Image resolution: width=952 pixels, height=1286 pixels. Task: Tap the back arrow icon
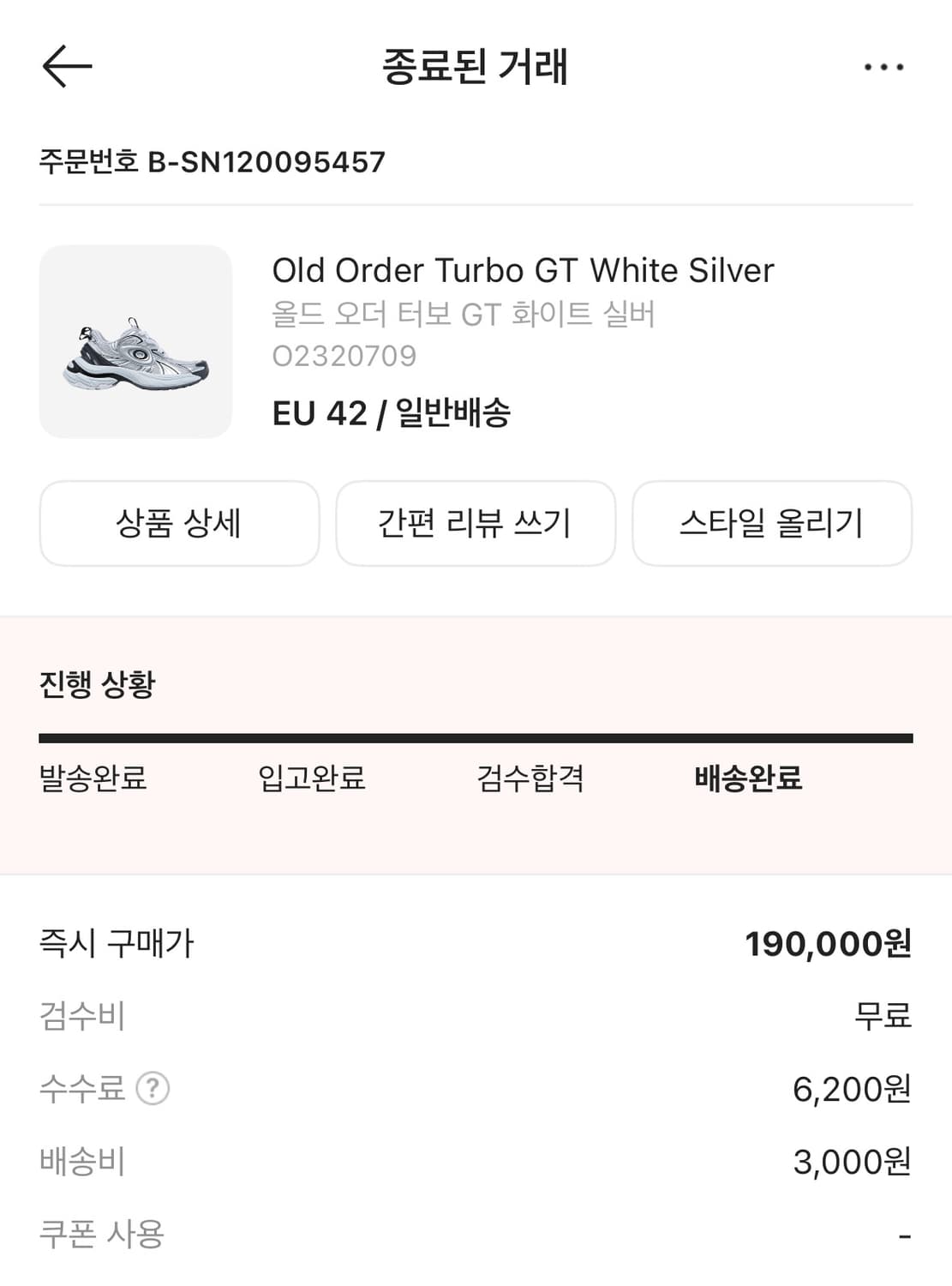tap(67, 66)
